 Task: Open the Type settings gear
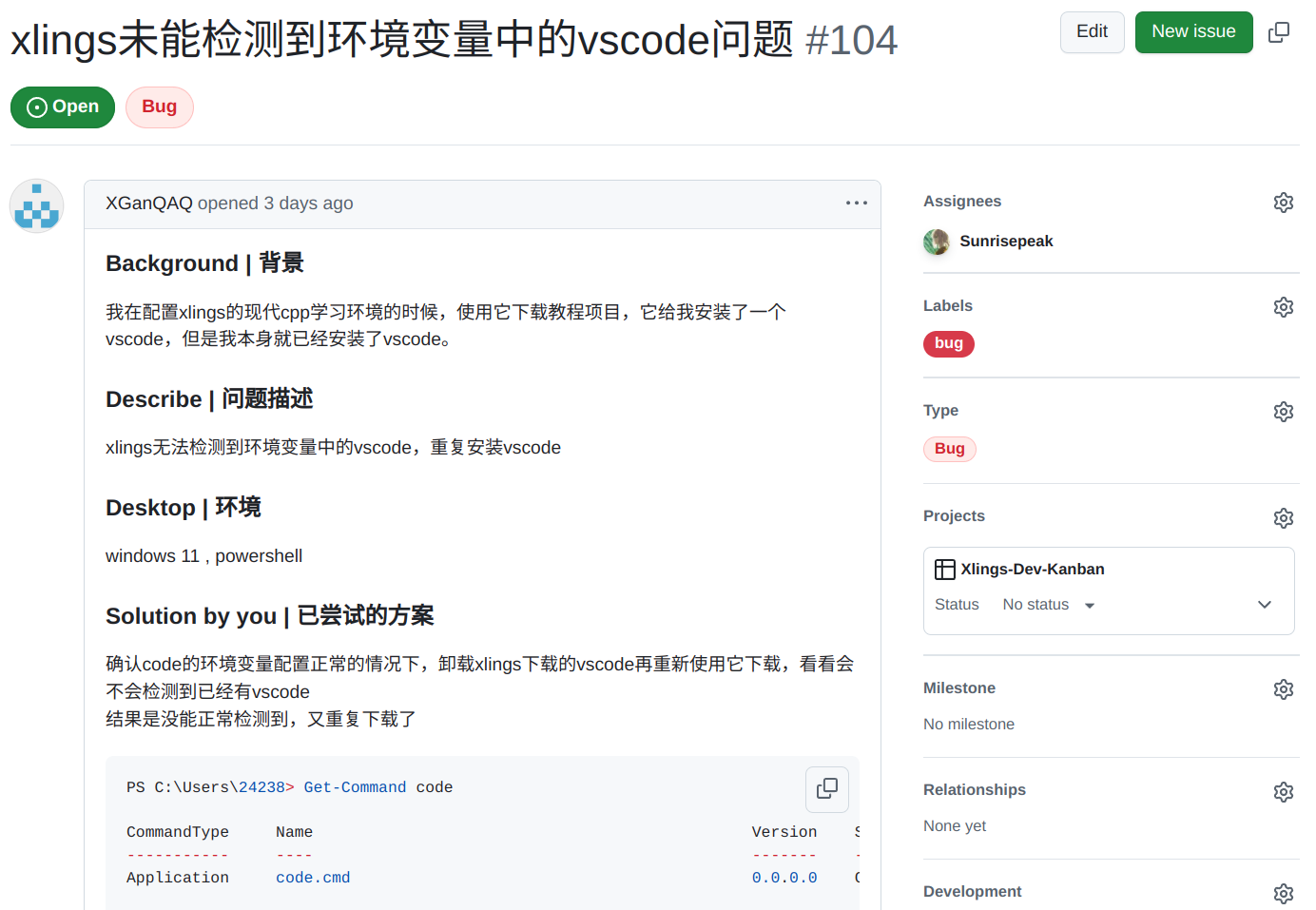(x=1284, y=412)
